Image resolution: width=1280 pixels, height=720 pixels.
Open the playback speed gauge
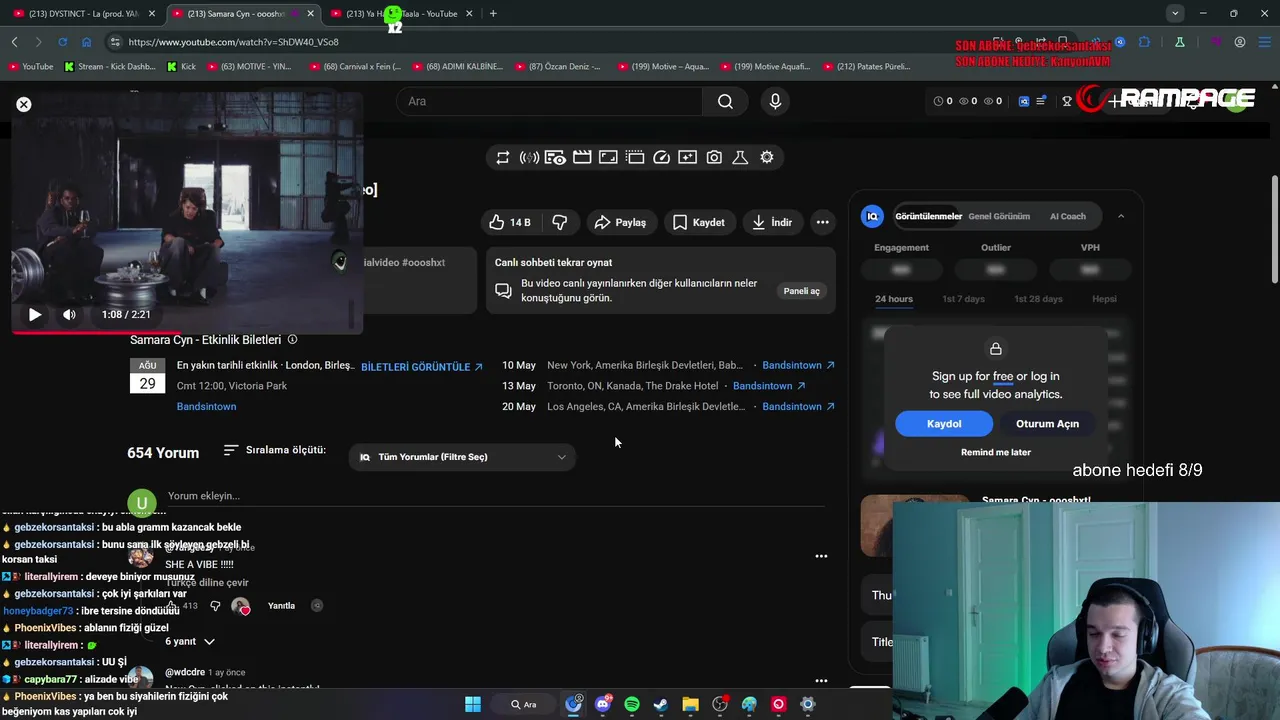661,157
